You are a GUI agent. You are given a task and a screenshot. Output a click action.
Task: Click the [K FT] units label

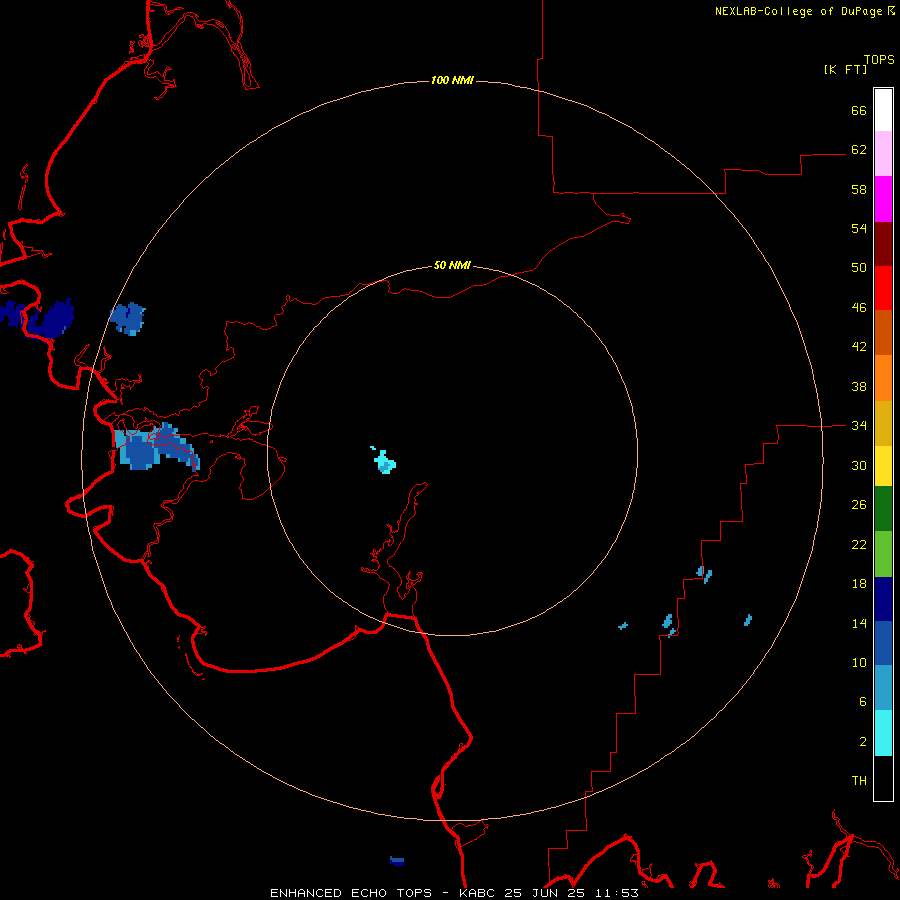click(x=845, y=69)
